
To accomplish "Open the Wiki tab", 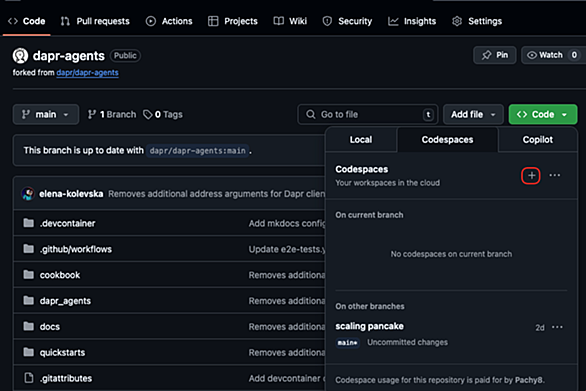I will pos(290,21).
